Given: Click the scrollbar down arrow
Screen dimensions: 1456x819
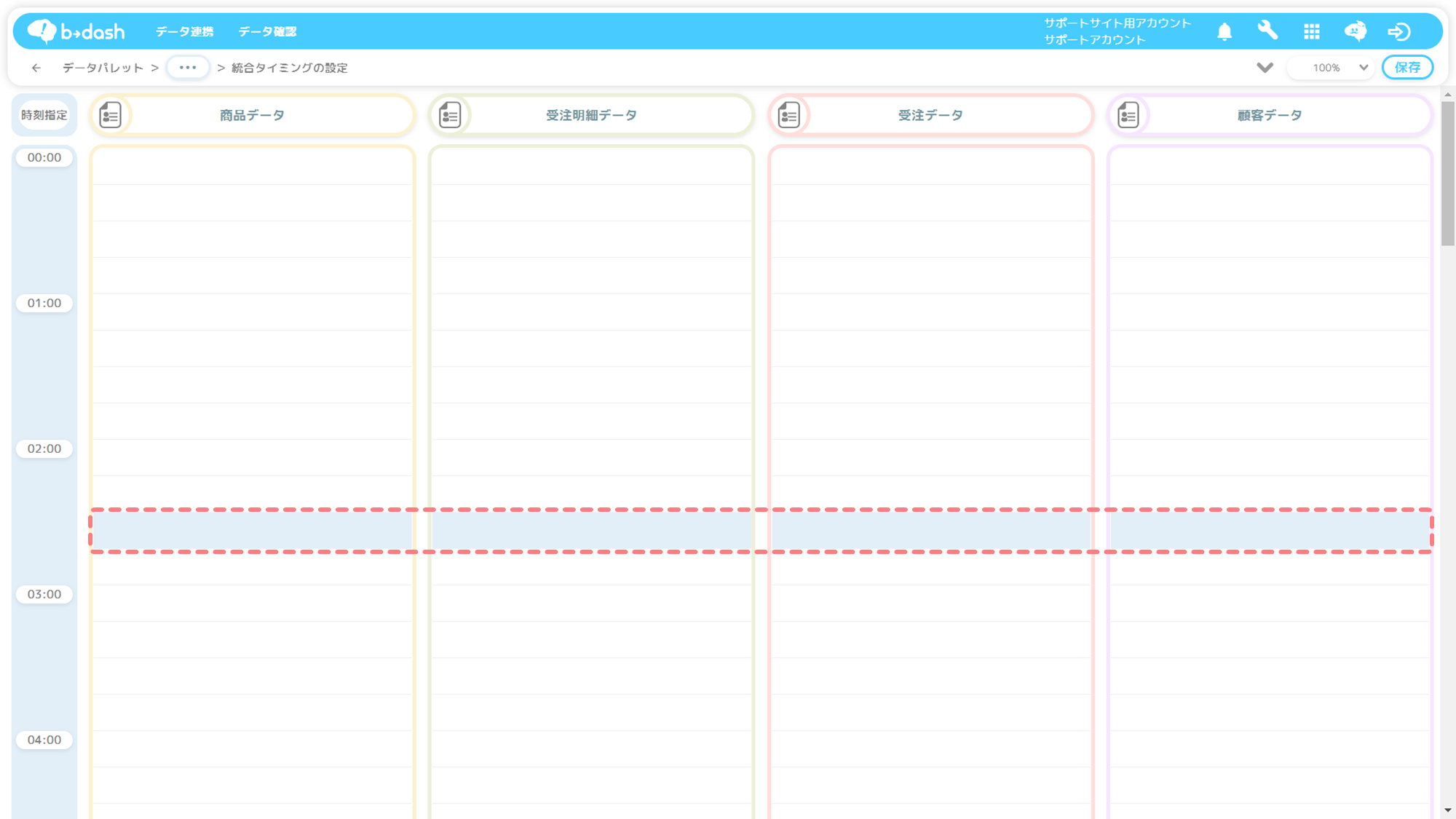Looking at the screenshot, I should 1447,810.
